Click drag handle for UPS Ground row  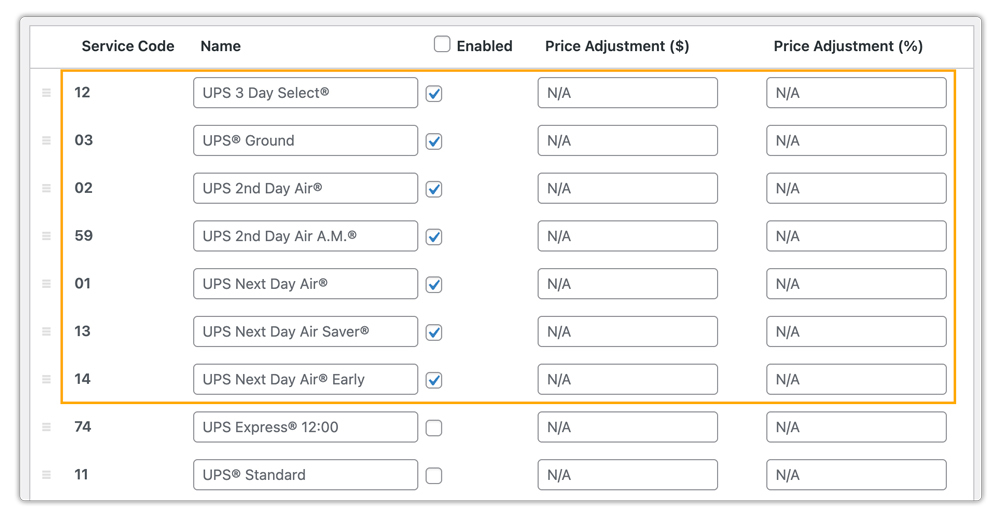pos(46,141)
